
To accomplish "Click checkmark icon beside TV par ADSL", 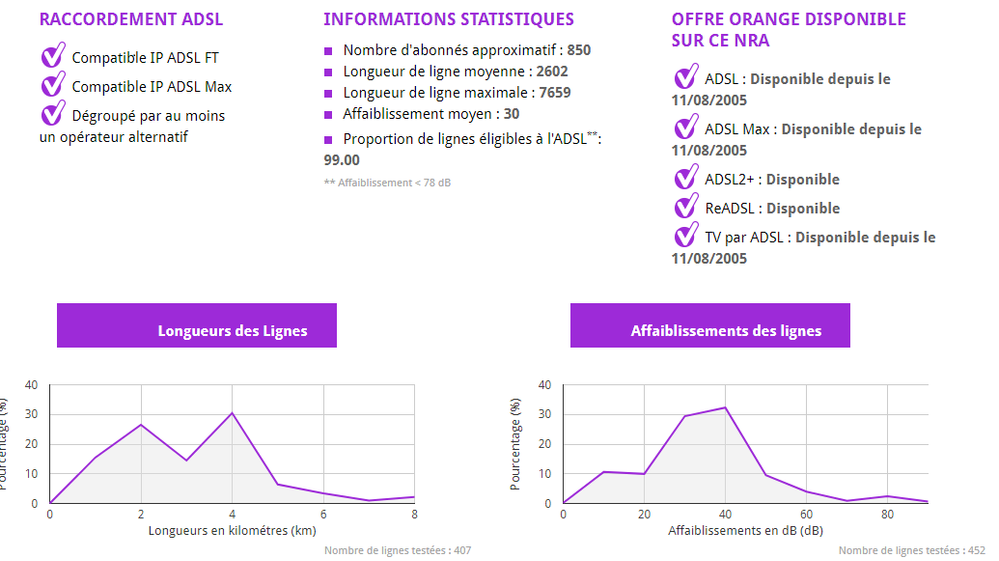I will tap(686, 235).
